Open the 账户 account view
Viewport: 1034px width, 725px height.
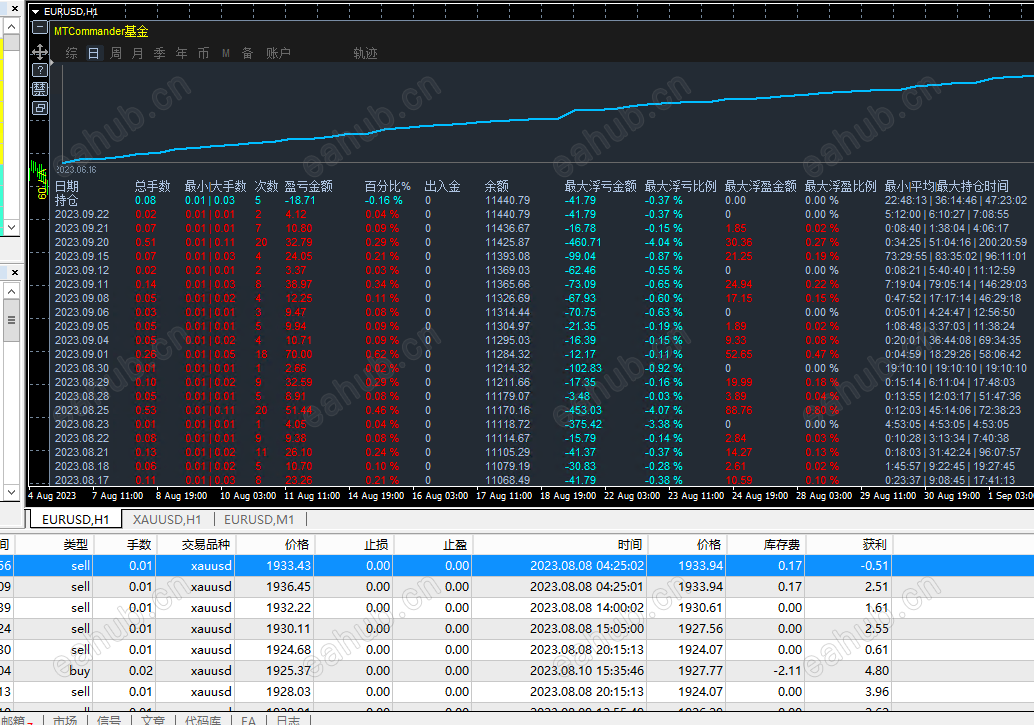click(x=278, y=53)
